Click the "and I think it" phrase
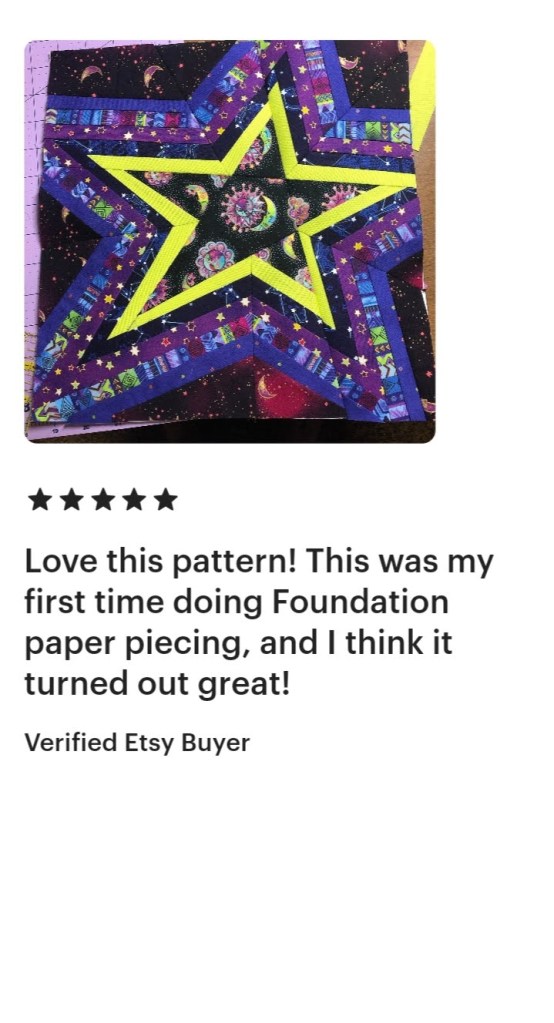Viewport: 554px width, 1023px height. 356,643
